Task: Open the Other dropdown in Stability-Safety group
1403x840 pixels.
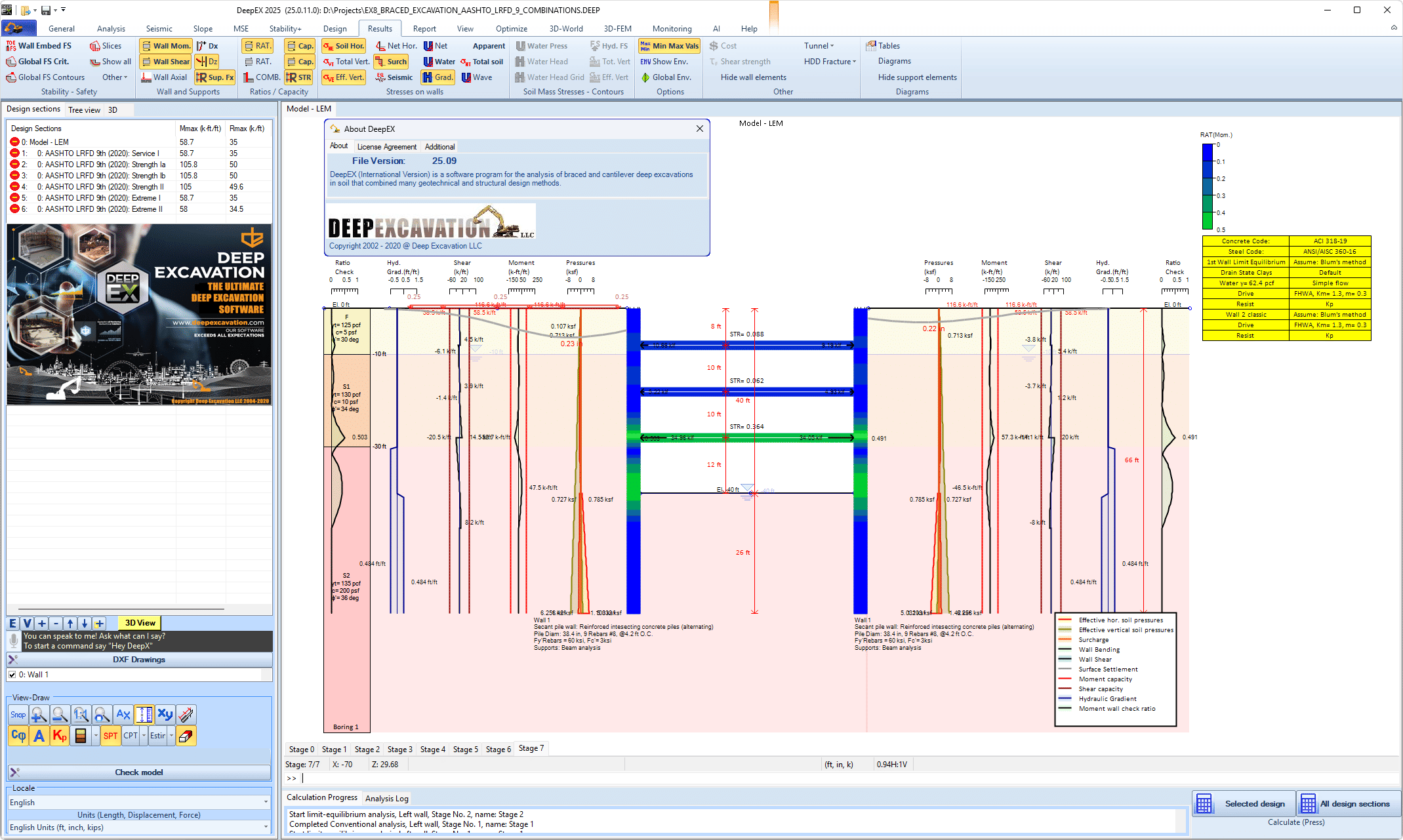Action: click(115, 77)
